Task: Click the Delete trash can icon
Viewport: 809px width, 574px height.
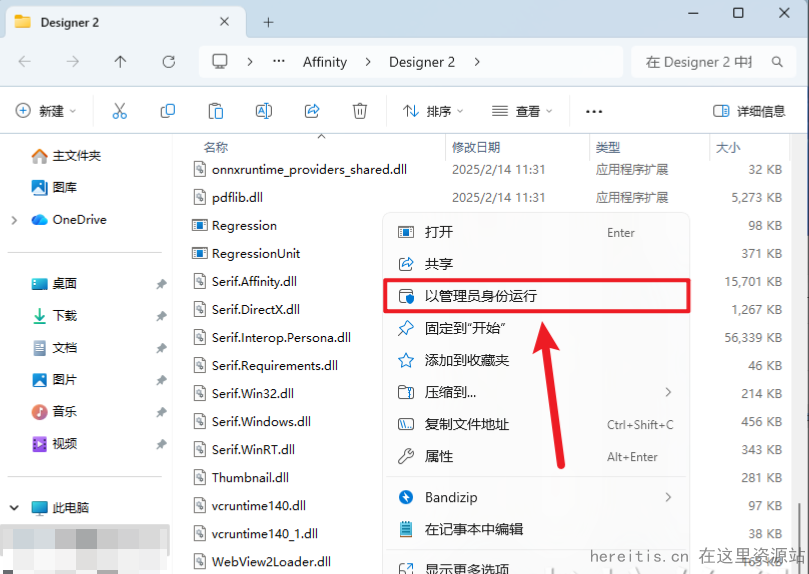Action: click(360, 111)
